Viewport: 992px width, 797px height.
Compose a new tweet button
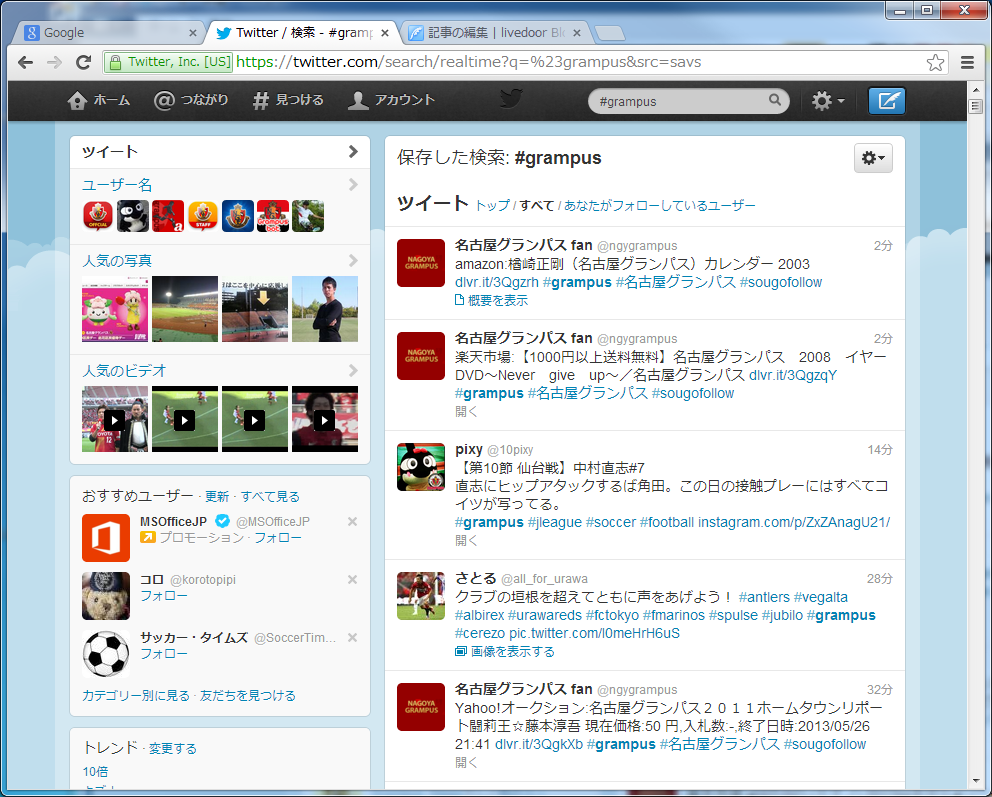886,101
